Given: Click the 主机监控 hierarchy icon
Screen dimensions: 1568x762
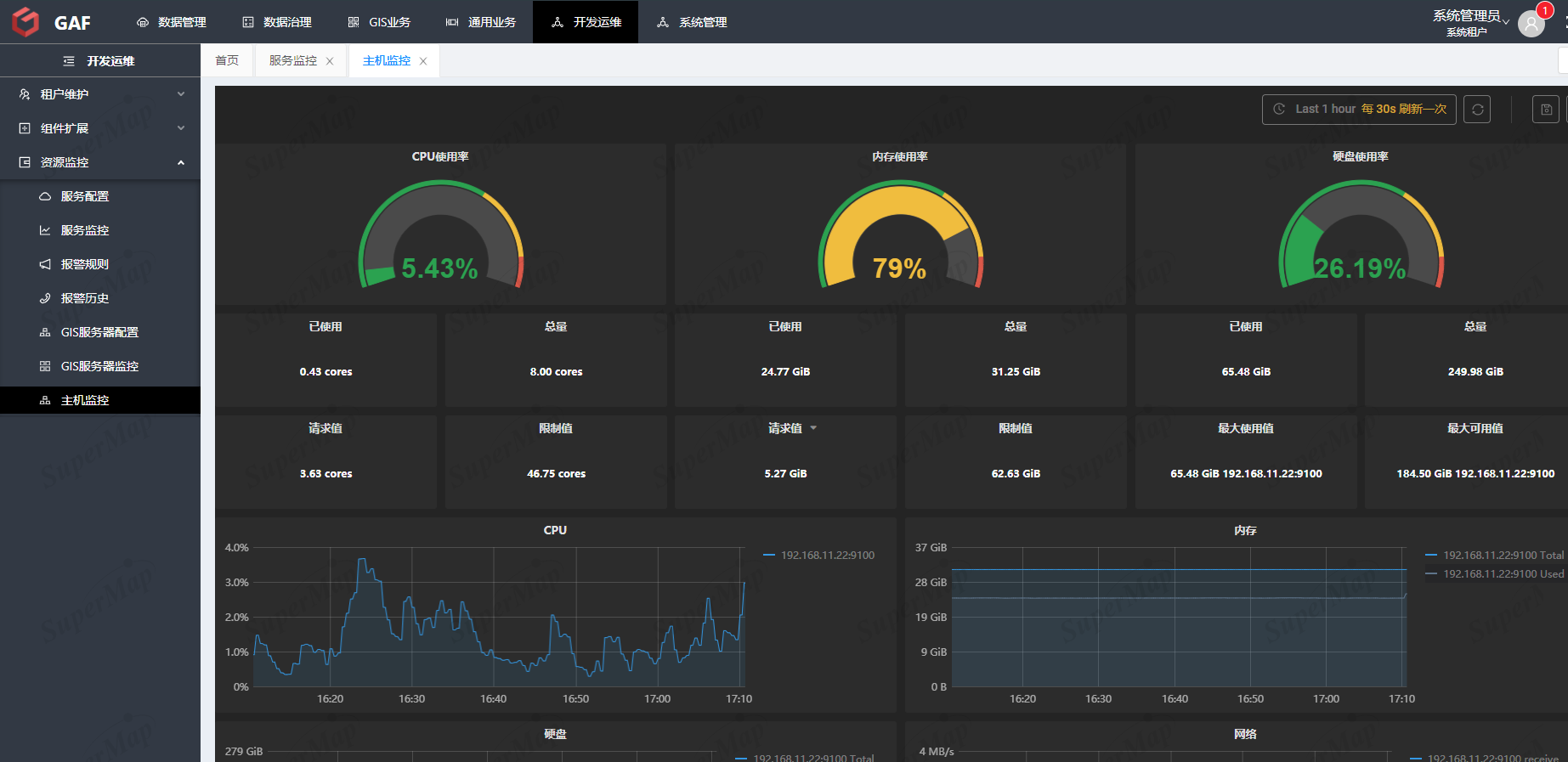Looking at the screenshot, I should pyautogui.click(x=45, y=400).
